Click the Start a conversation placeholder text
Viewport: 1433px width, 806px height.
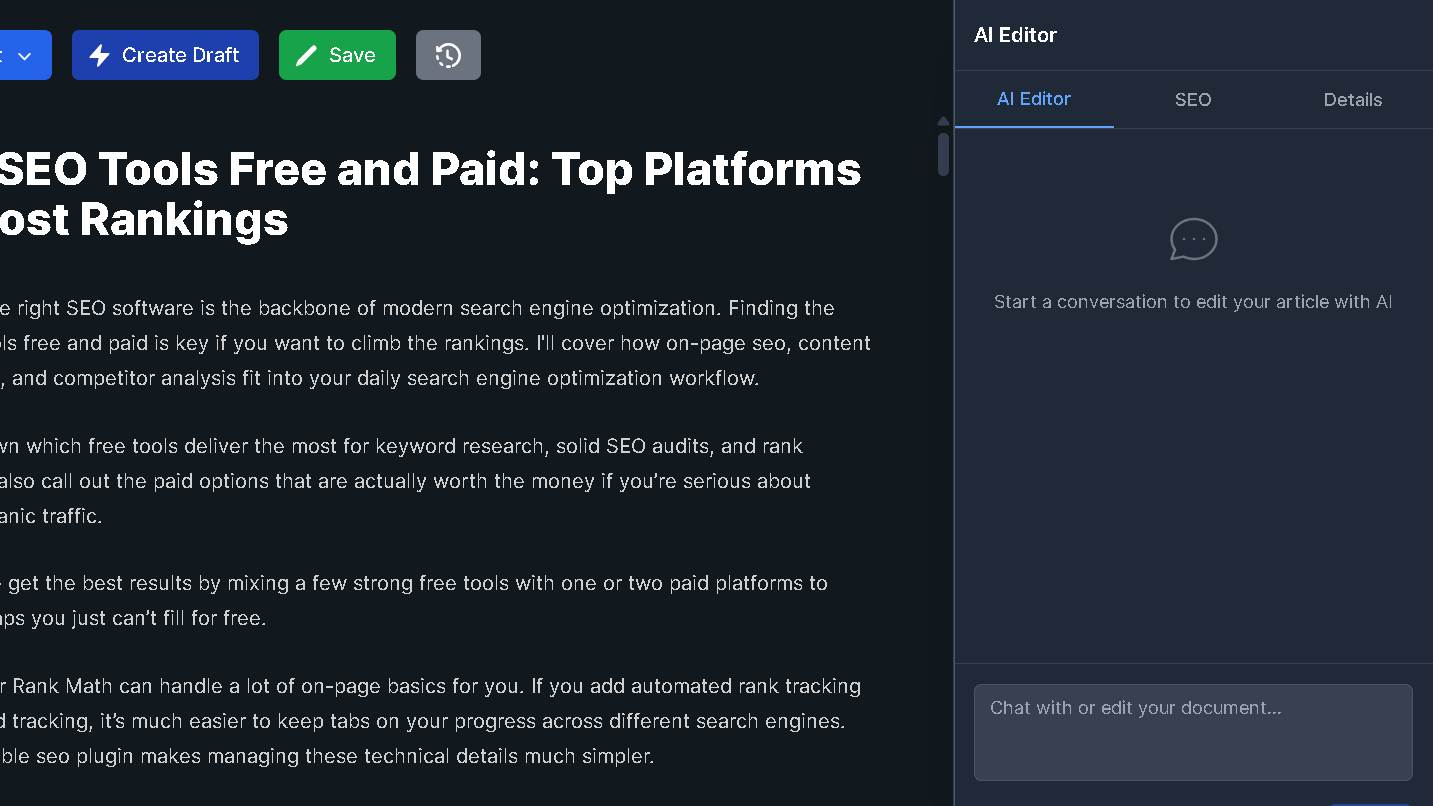(x=1193, y=302)
